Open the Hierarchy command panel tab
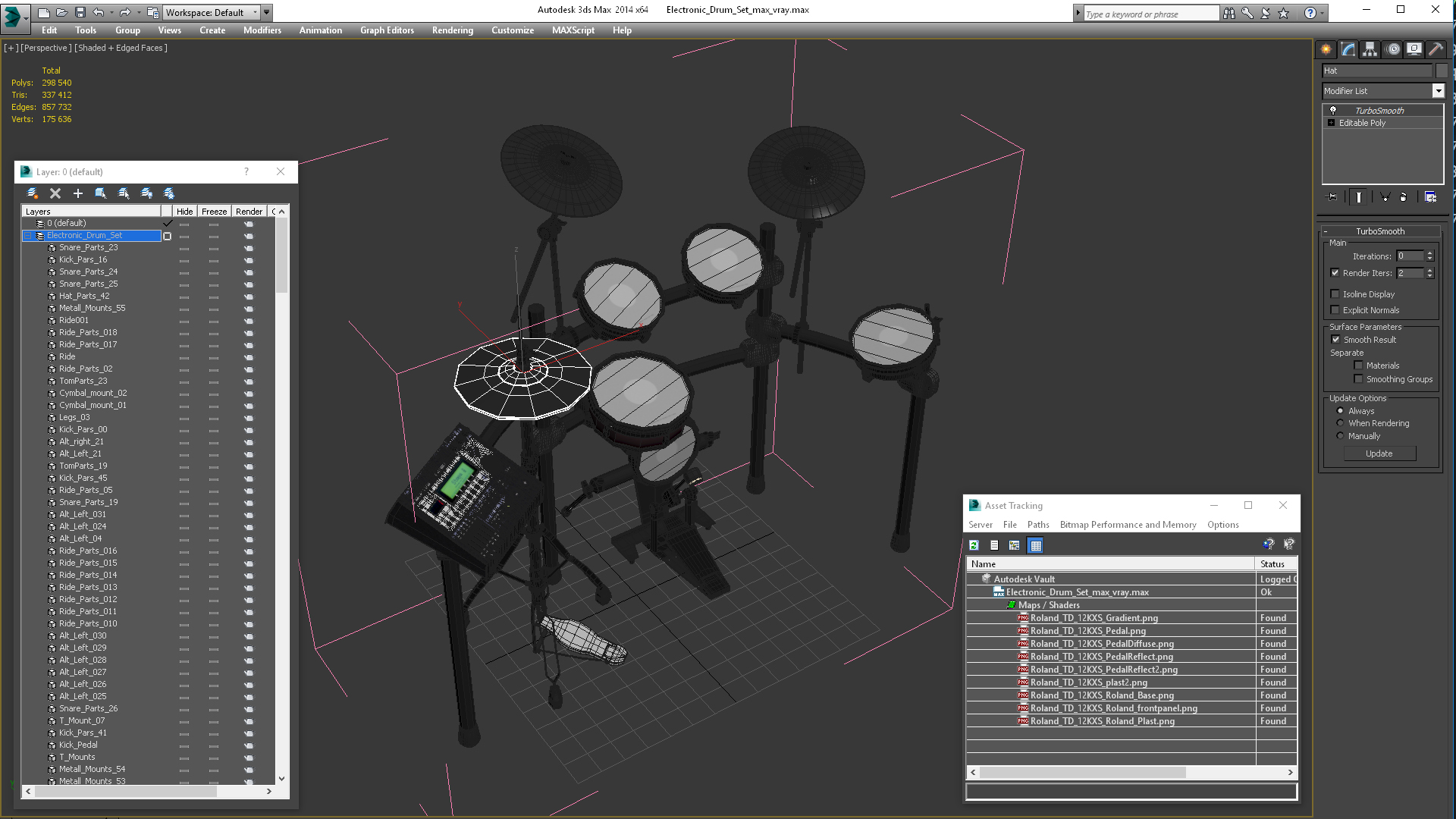The image size is (1456, 819). click(x=1370, y=49)
